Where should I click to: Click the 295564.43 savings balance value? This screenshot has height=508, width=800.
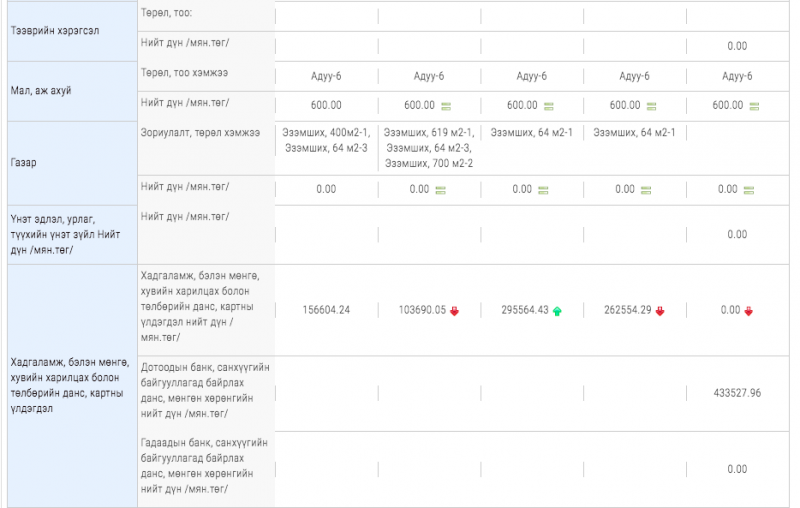[522, 310]
